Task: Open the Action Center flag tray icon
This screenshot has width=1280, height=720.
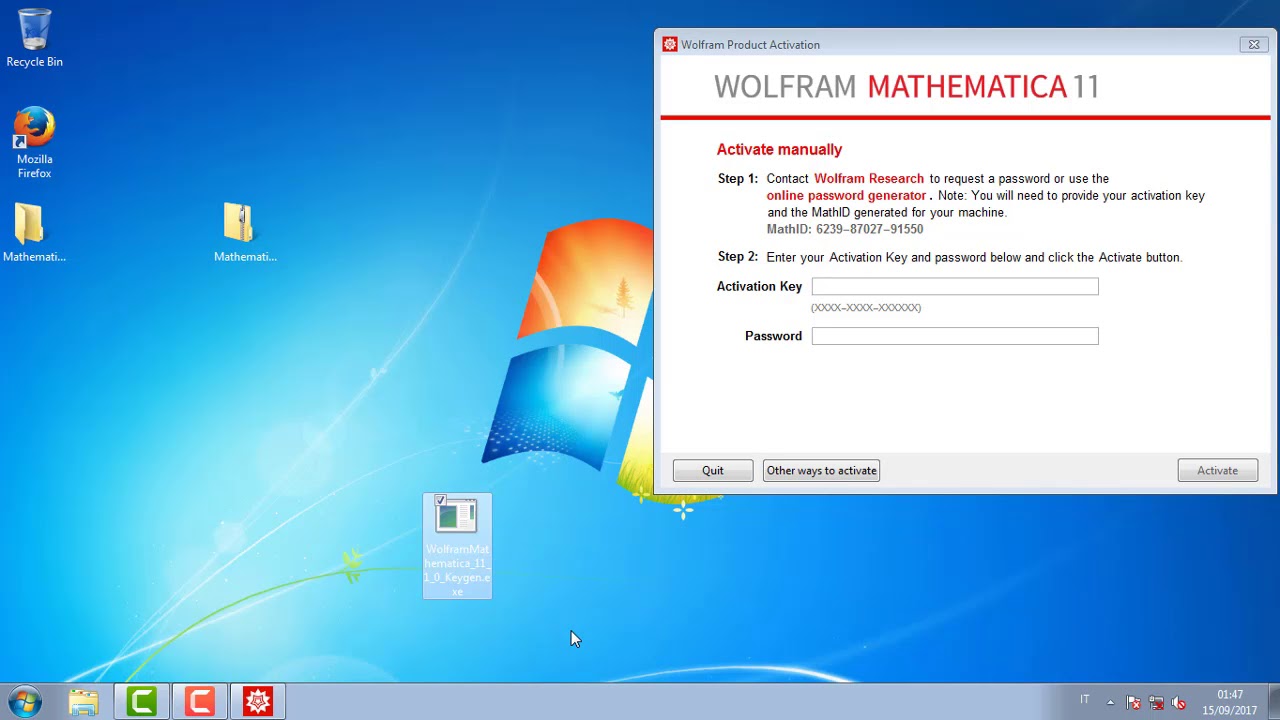Action: (x=1133, y=702)
